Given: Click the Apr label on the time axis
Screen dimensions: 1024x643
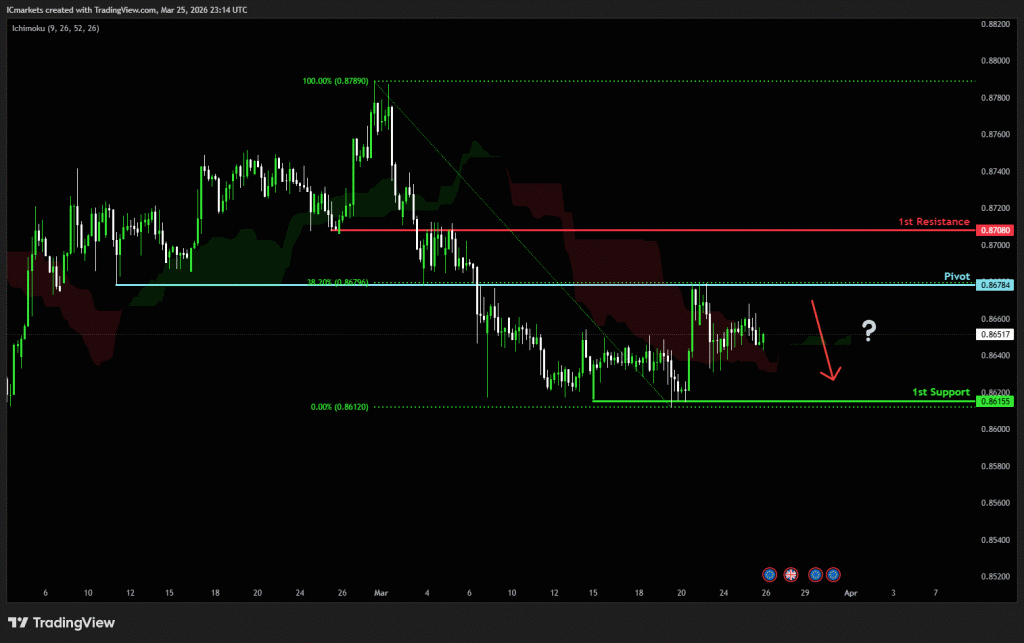Looking at the screenshot, I should click(849, 593).
